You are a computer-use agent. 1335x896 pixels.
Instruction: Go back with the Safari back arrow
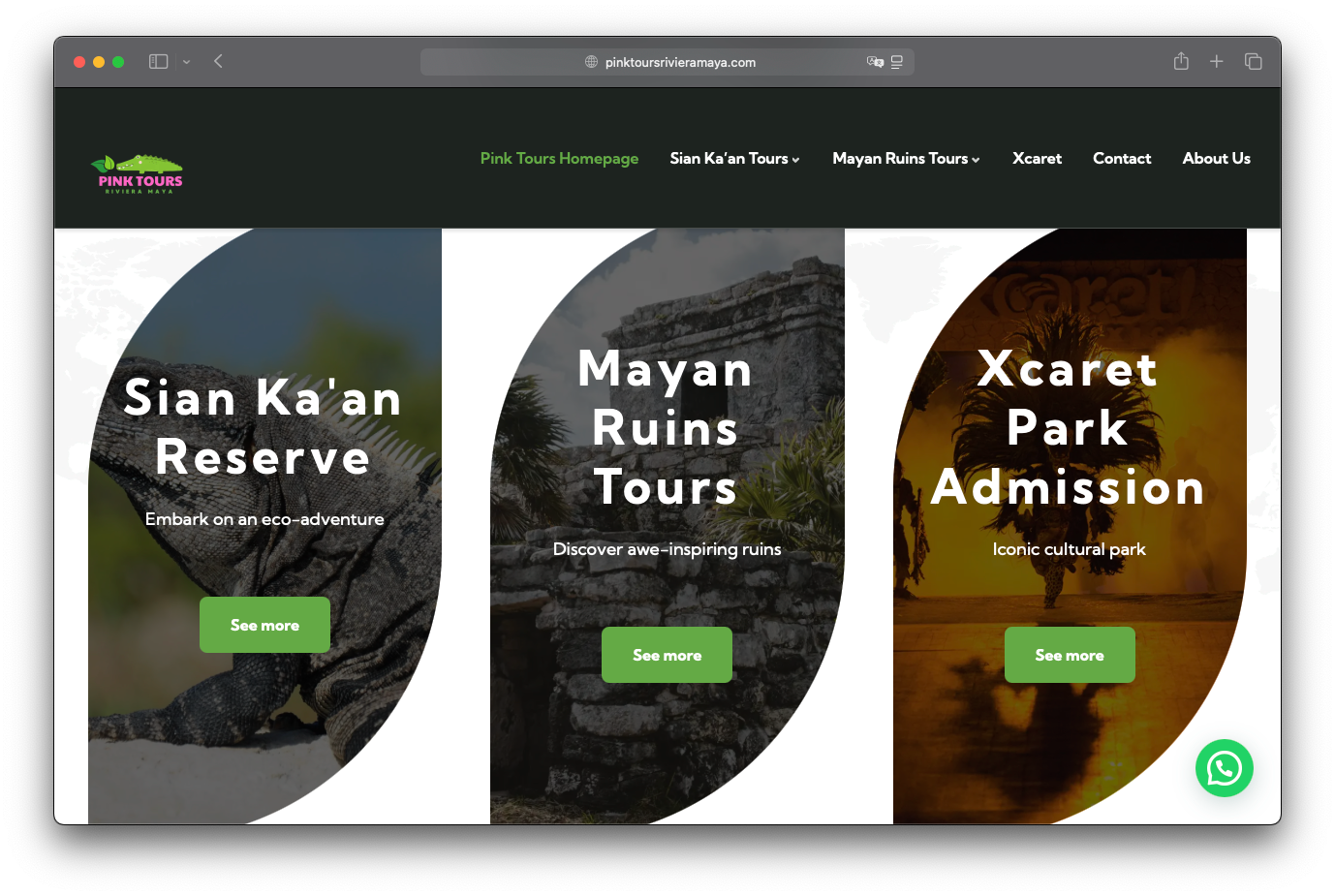click(x=218, y=61)
